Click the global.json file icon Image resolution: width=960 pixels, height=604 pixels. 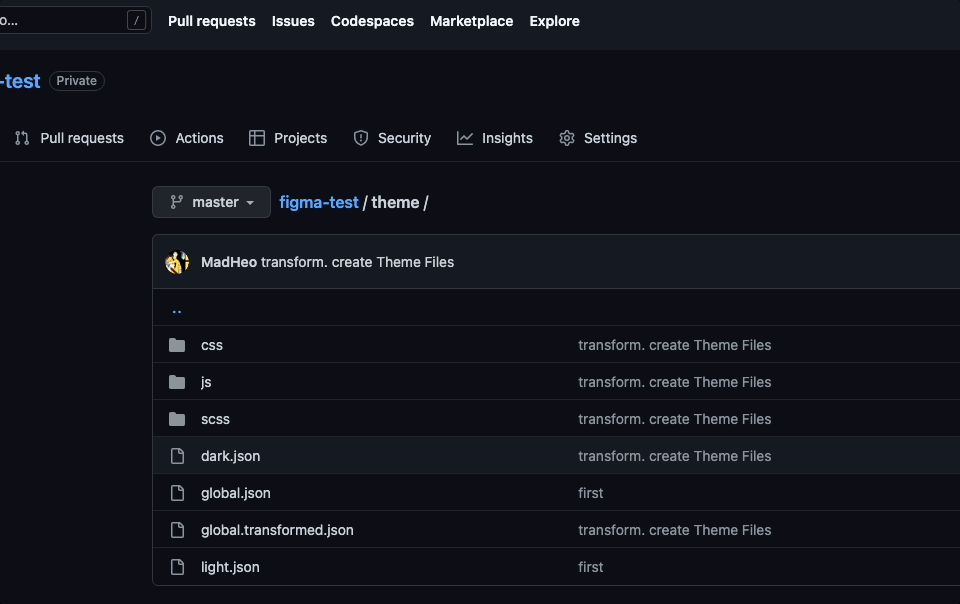click(x=177, y=493)
